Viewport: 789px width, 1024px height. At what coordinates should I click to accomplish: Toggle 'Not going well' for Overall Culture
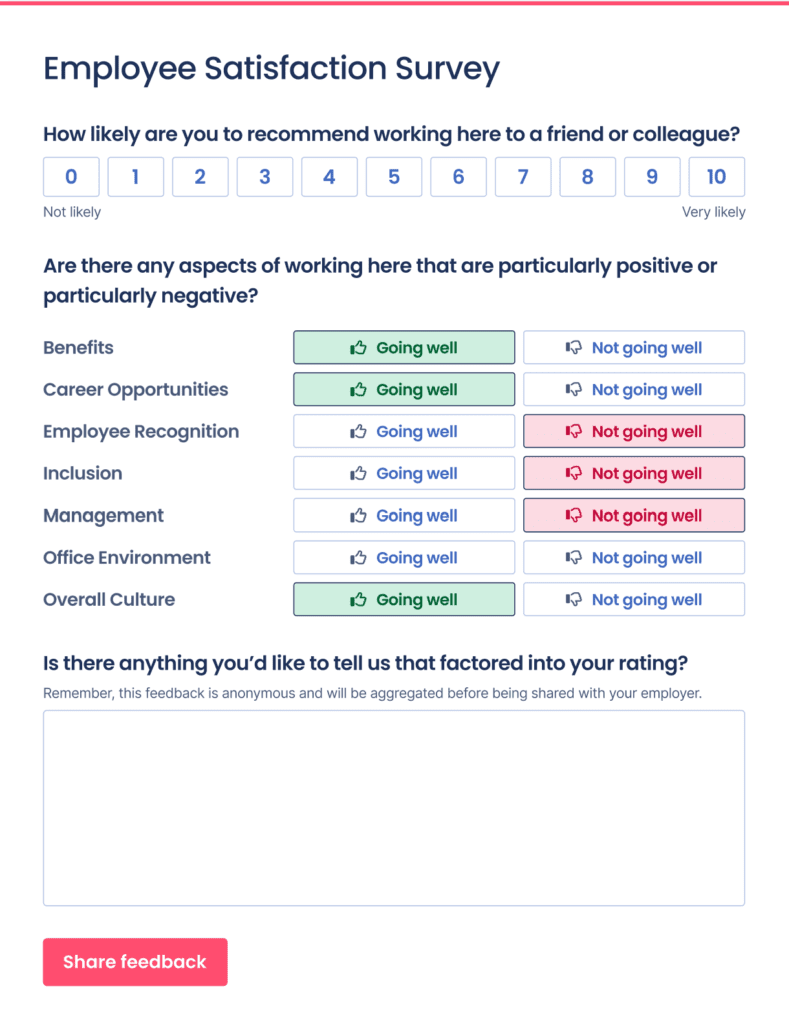point(633,599)
